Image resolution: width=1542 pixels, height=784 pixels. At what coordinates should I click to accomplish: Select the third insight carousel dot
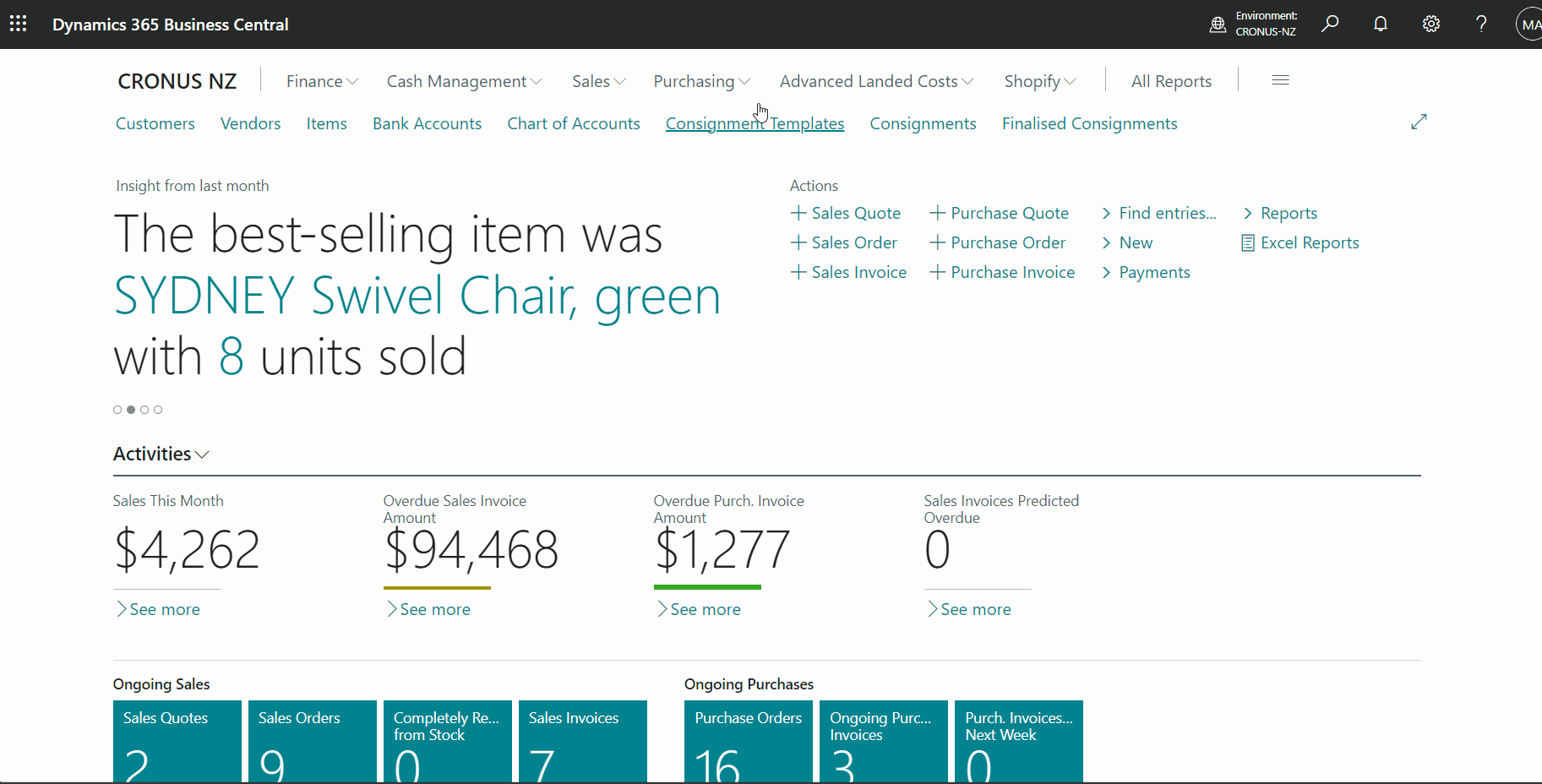coord(144,410)
